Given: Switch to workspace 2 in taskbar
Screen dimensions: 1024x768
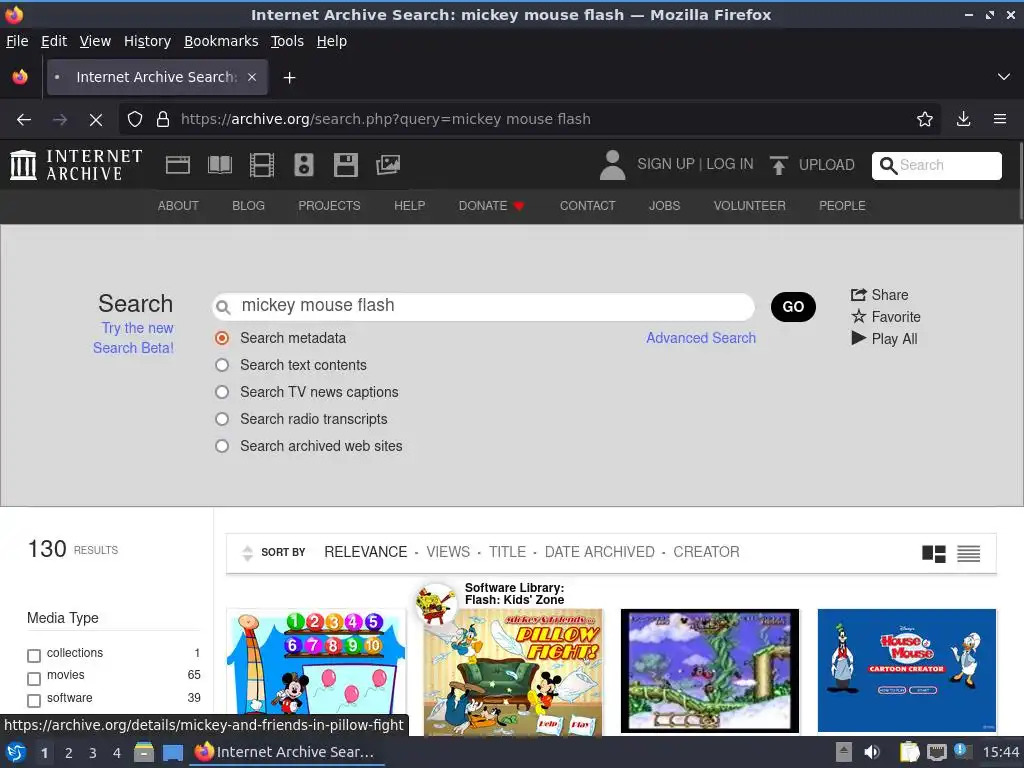Looking at the screenshot, I should click(x=69, y=753).
